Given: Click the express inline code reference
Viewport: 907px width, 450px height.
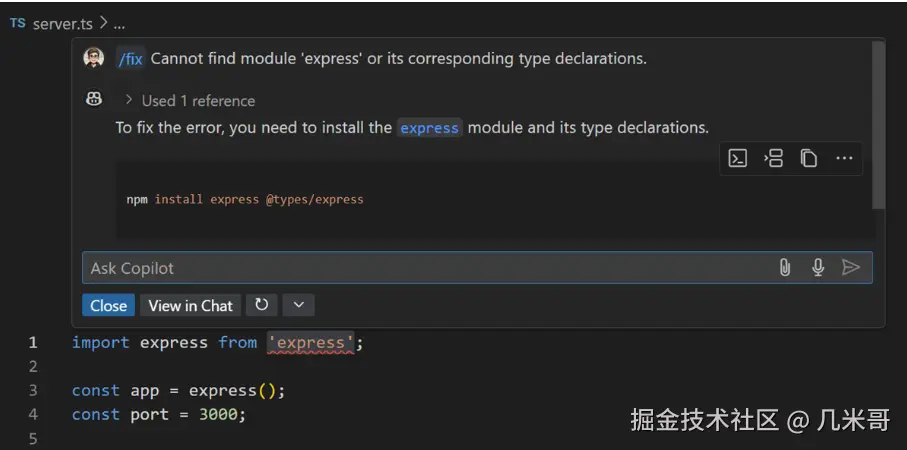Looking at the screenshot, I should pyautogui.click(x=429, y=128).
